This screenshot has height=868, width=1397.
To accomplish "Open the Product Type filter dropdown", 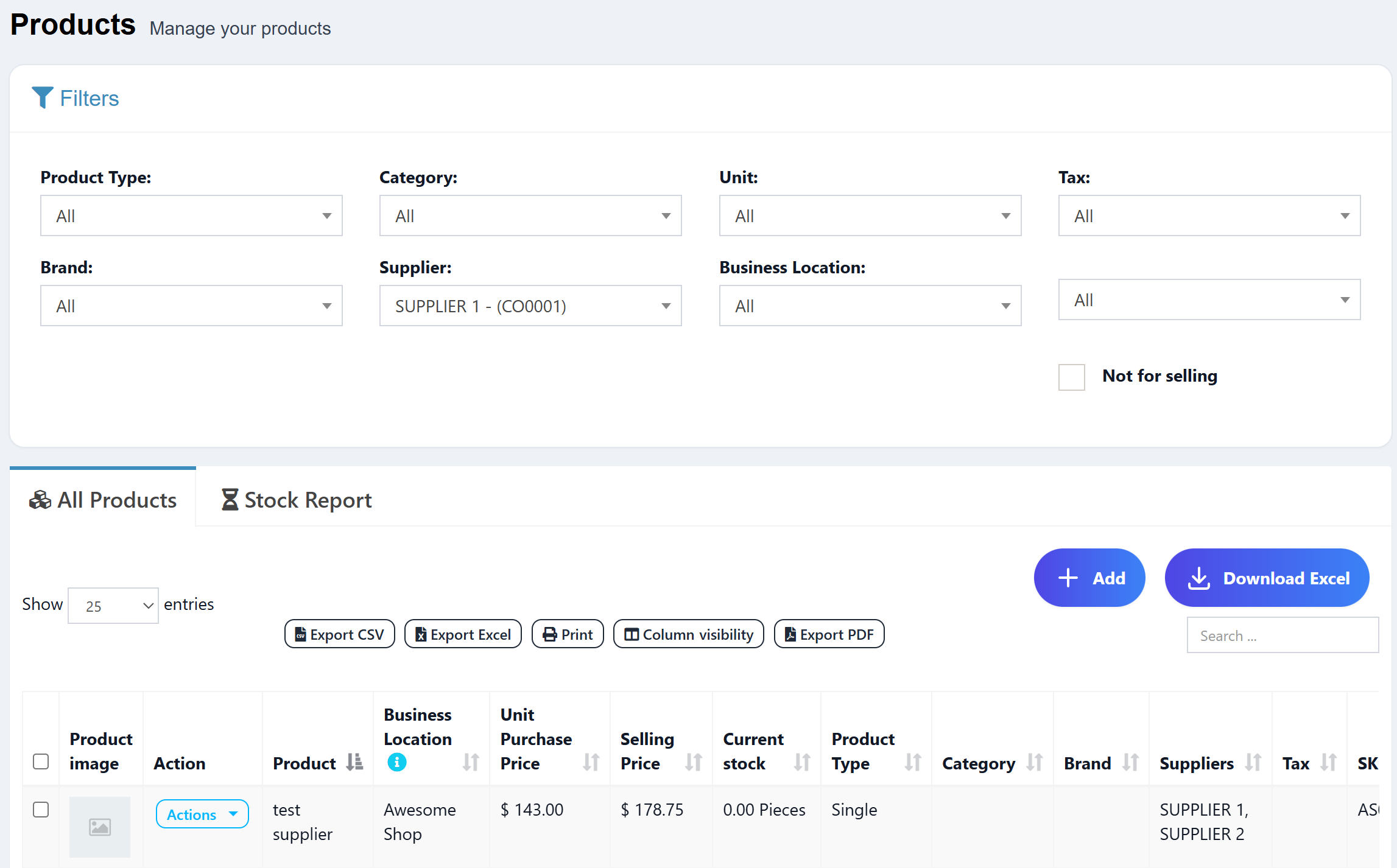I will coord(191,215).
